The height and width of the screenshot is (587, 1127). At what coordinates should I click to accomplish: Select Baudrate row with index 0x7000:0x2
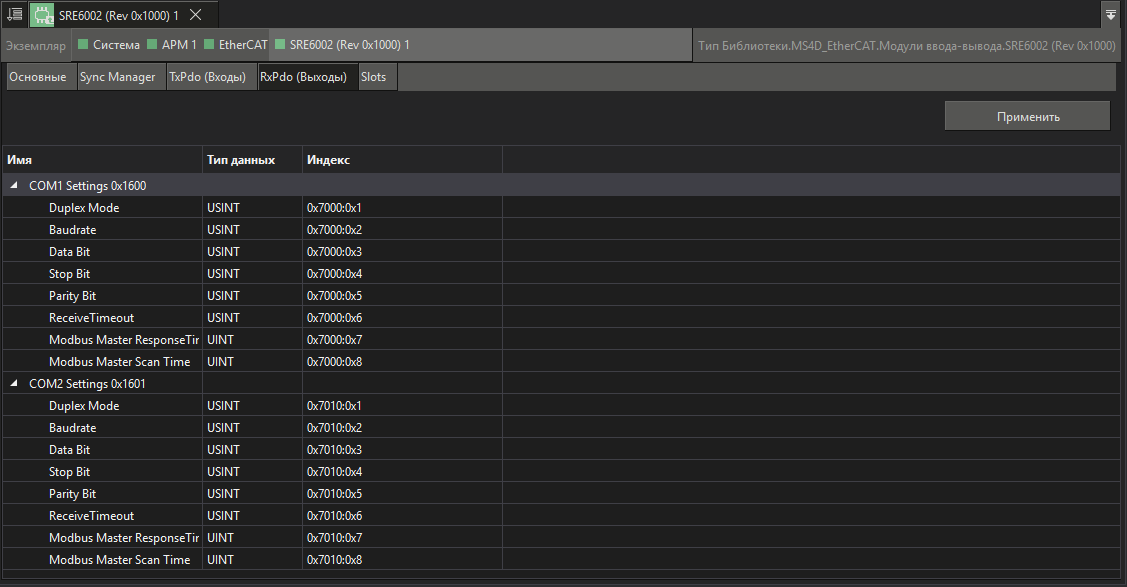click(562, 230)
